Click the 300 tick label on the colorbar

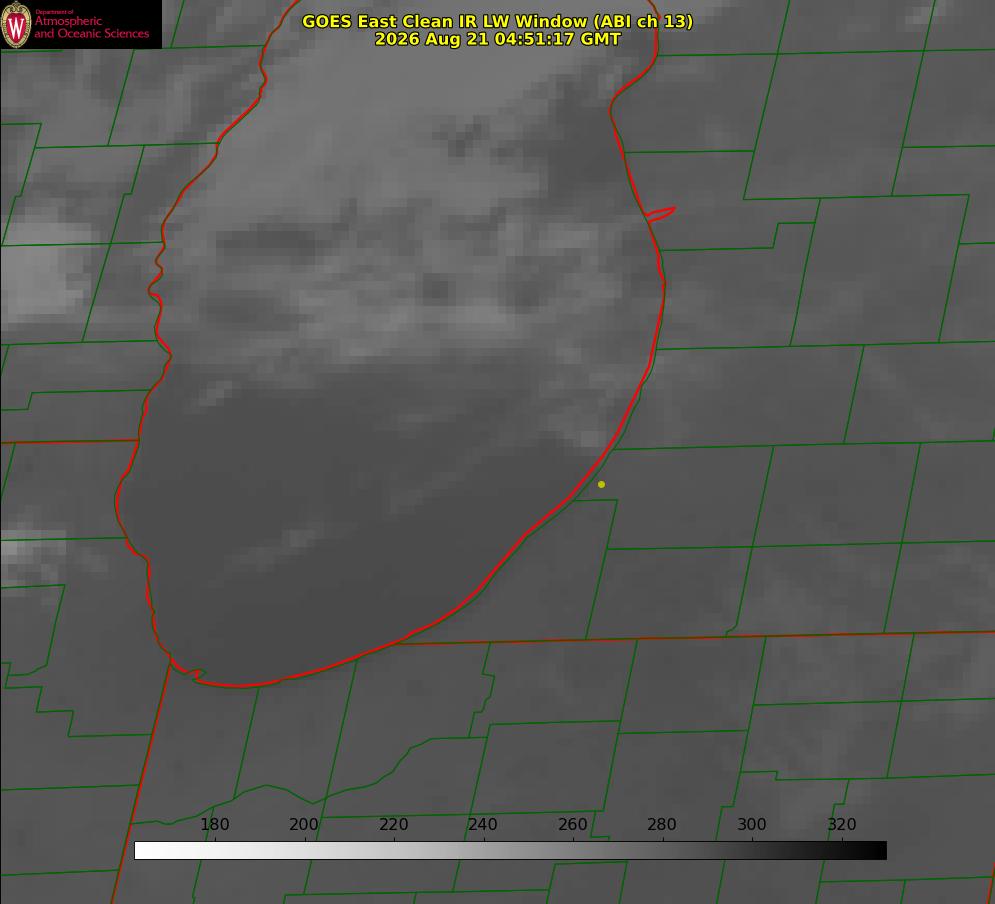coord(752,824)
